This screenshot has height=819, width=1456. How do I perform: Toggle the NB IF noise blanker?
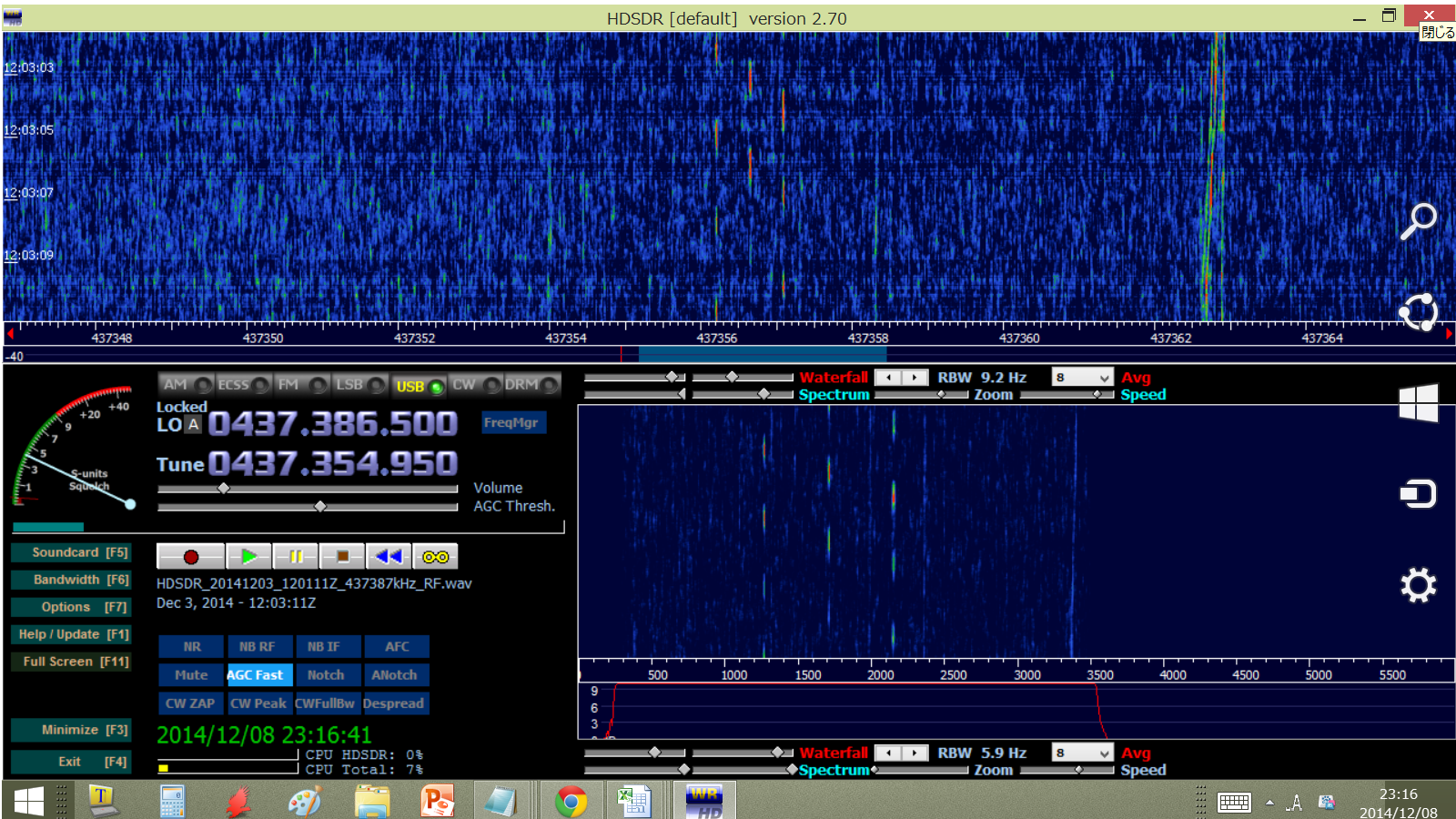point(328,646)
